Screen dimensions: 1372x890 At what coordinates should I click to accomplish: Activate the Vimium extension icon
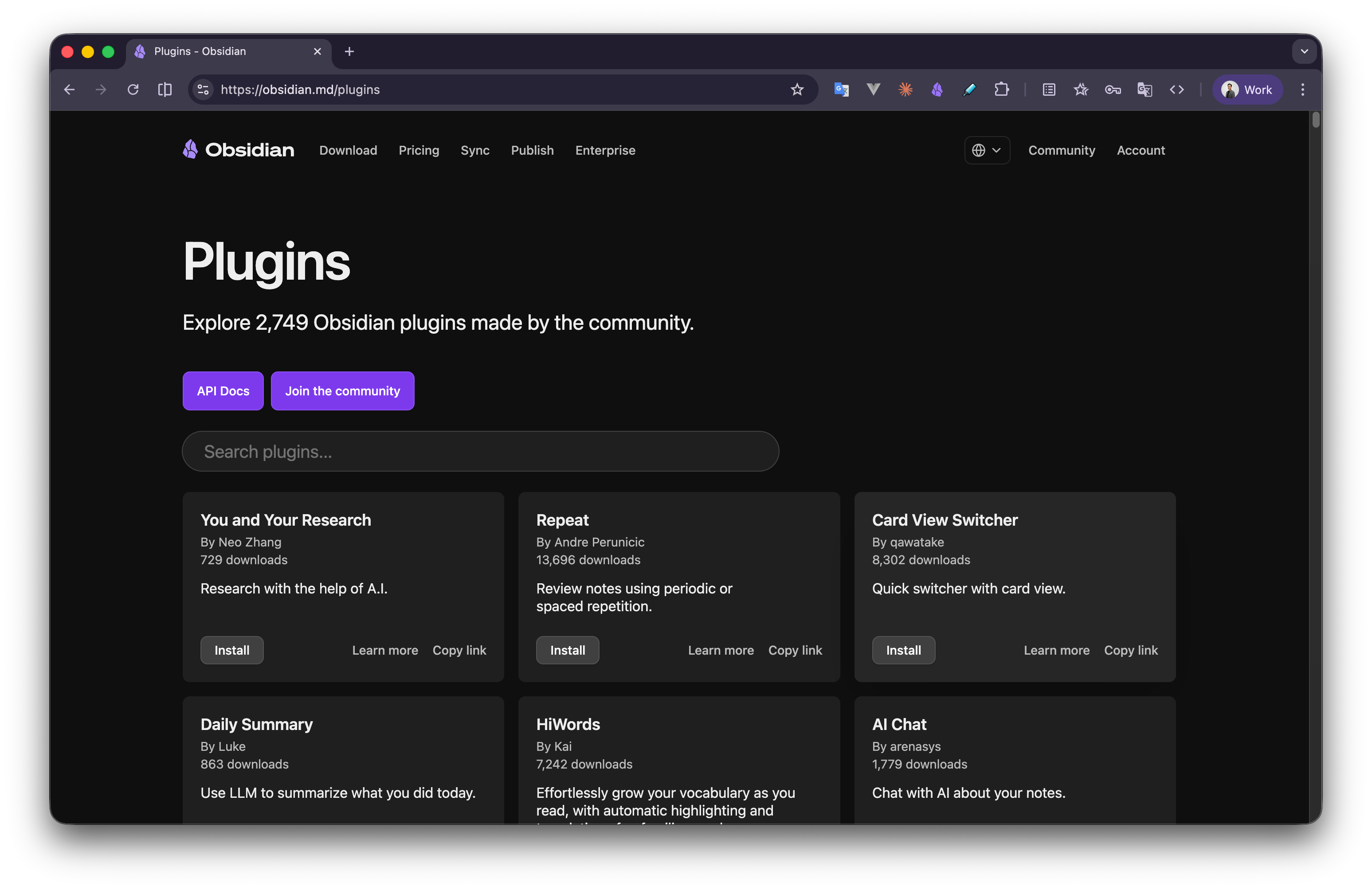[x=873, y=89]
